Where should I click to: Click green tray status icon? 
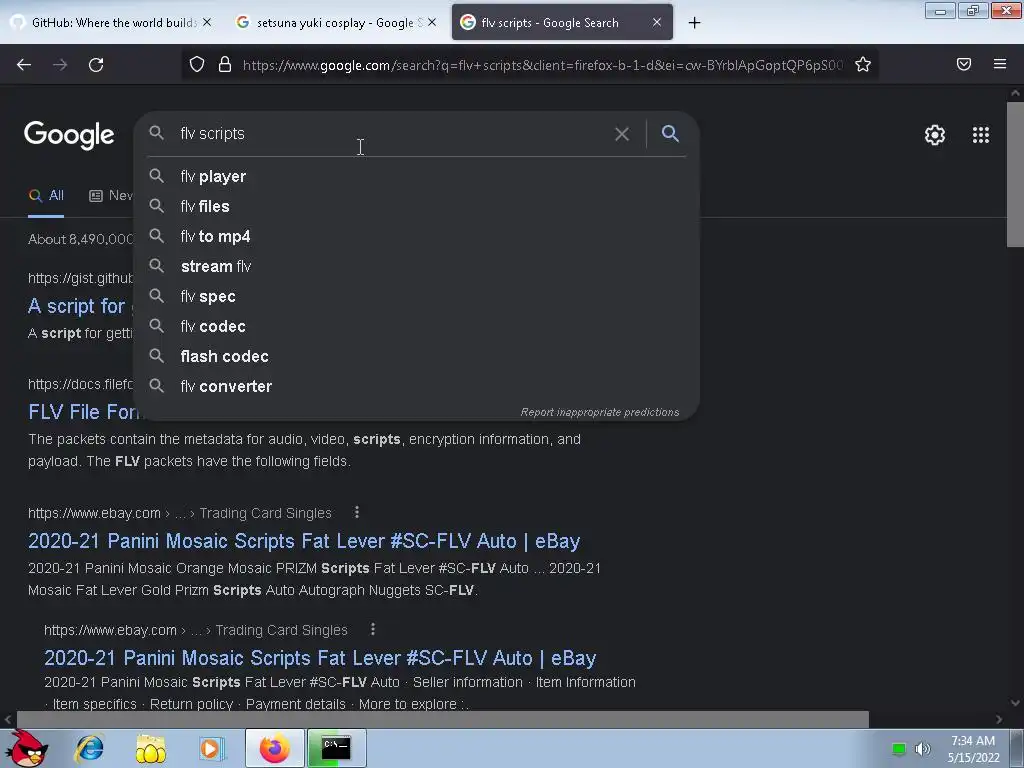click(899, 749)
